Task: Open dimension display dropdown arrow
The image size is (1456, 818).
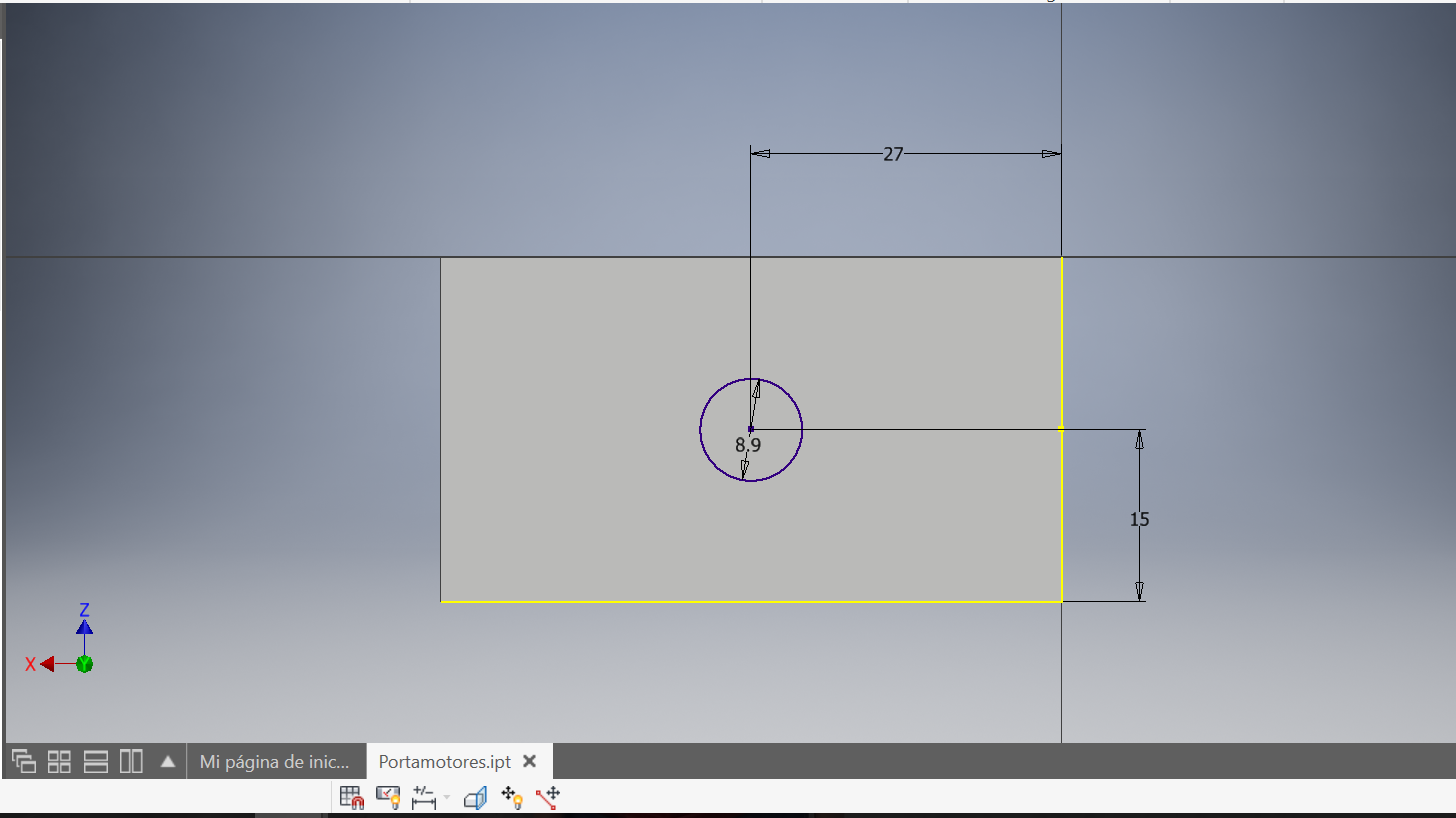Action: [446, 798]
